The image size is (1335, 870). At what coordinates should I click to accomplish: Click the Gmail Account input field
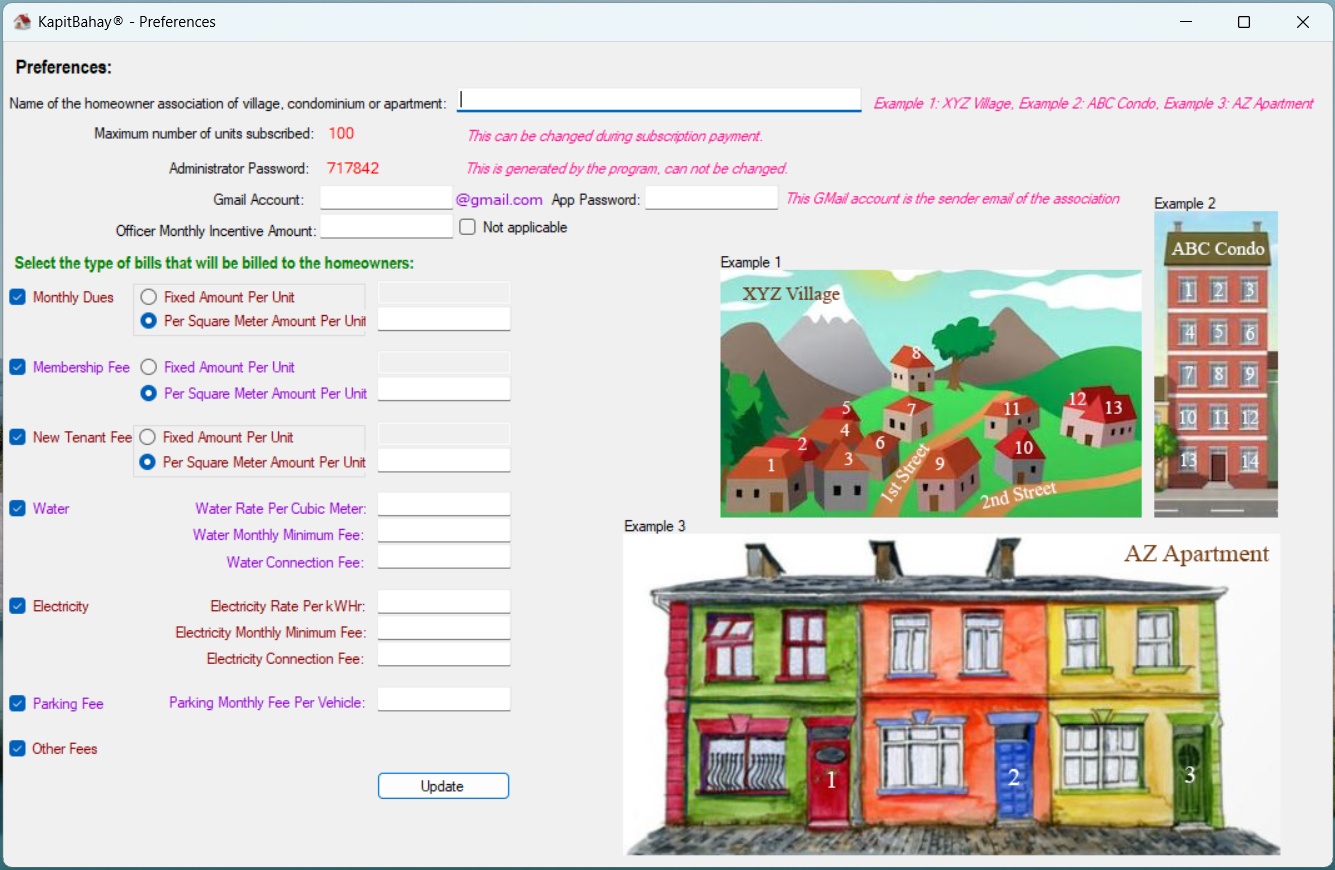click(x=386, y=198)
